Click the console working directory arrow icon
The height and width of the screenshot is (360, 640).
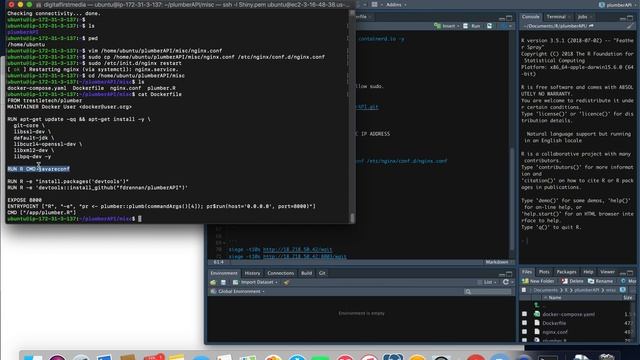591,26
